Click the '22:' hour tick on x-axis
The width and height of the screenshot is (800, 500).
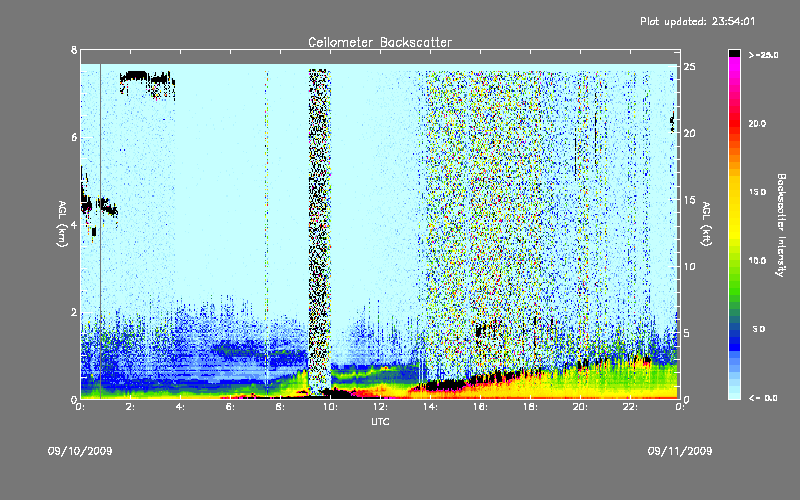(x=630, y=407)
